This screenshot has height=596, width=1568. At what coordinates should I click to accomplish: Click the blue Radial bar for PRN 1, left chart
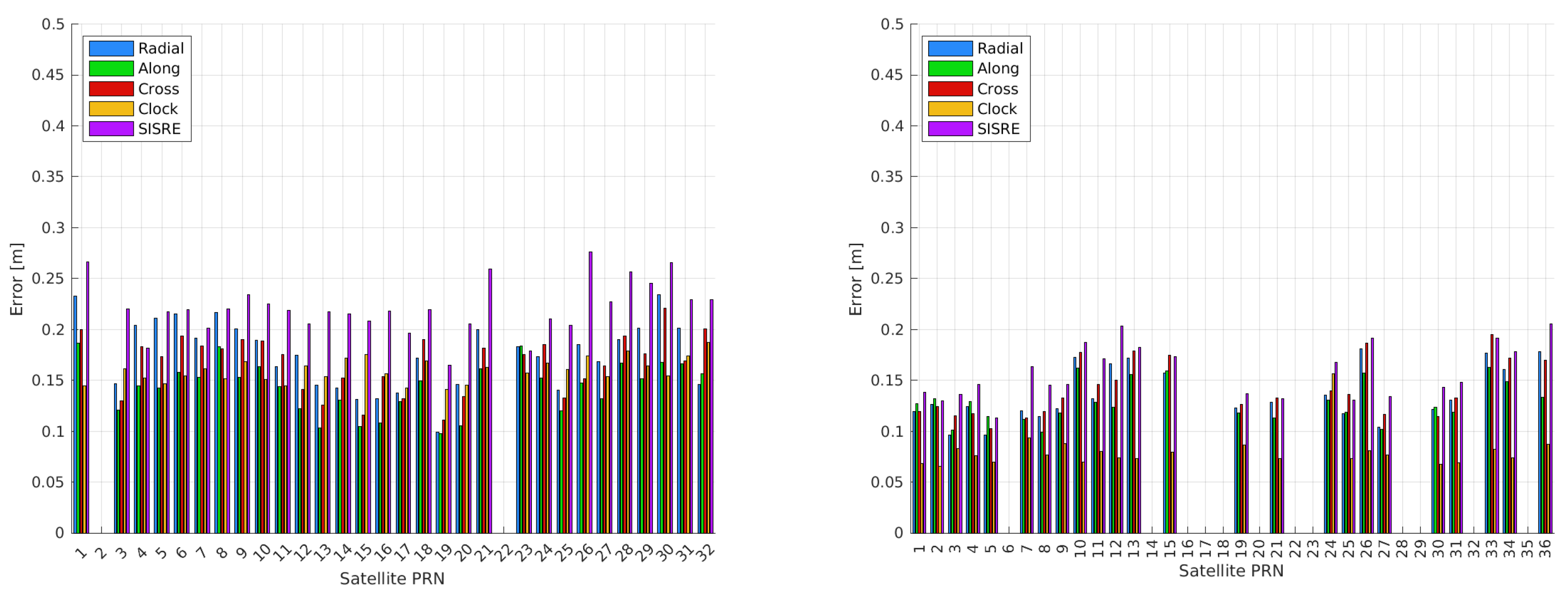75,414
